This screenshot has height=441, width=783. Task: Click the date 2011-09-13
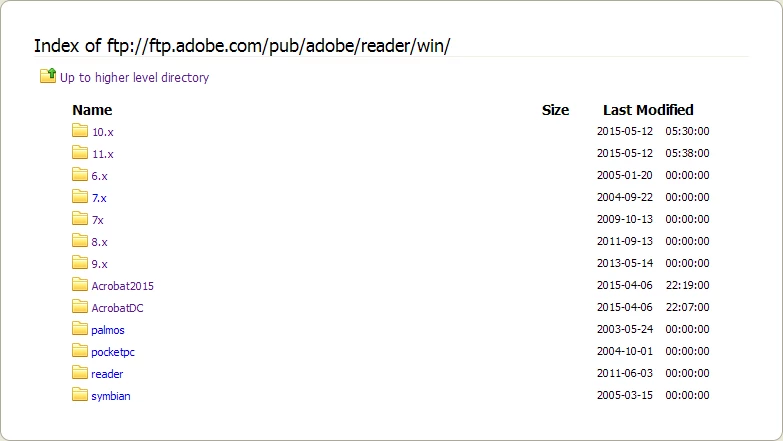point(625,241)
